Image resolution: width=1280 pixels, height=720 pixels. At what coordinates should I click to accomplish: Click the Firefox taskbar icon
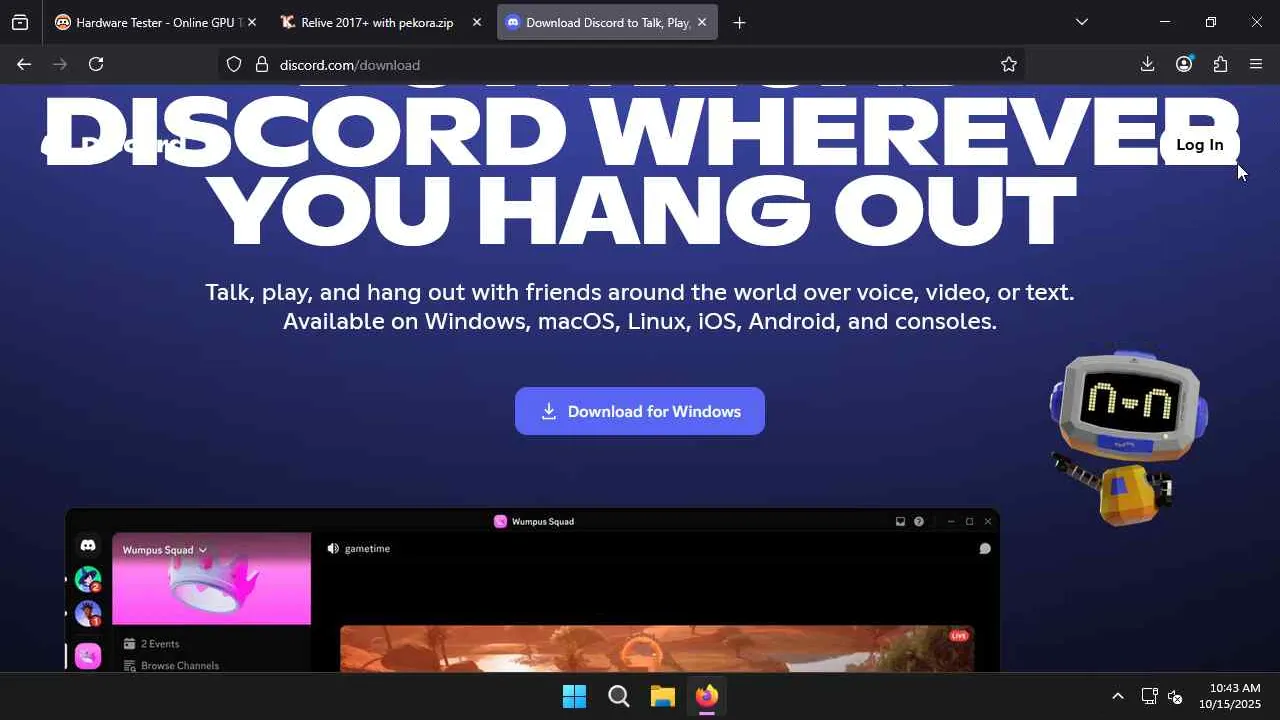tap(707, 696)
